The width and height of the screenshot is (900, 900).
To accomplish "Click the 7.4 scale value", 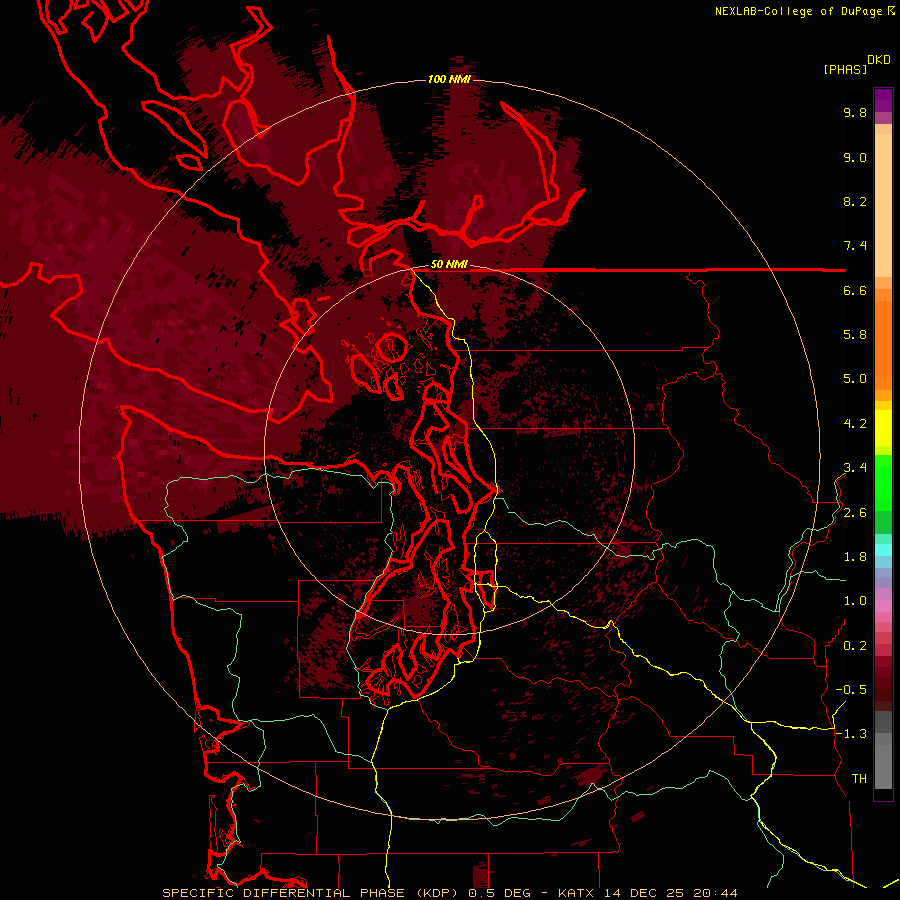I will (x=855, y=246).
